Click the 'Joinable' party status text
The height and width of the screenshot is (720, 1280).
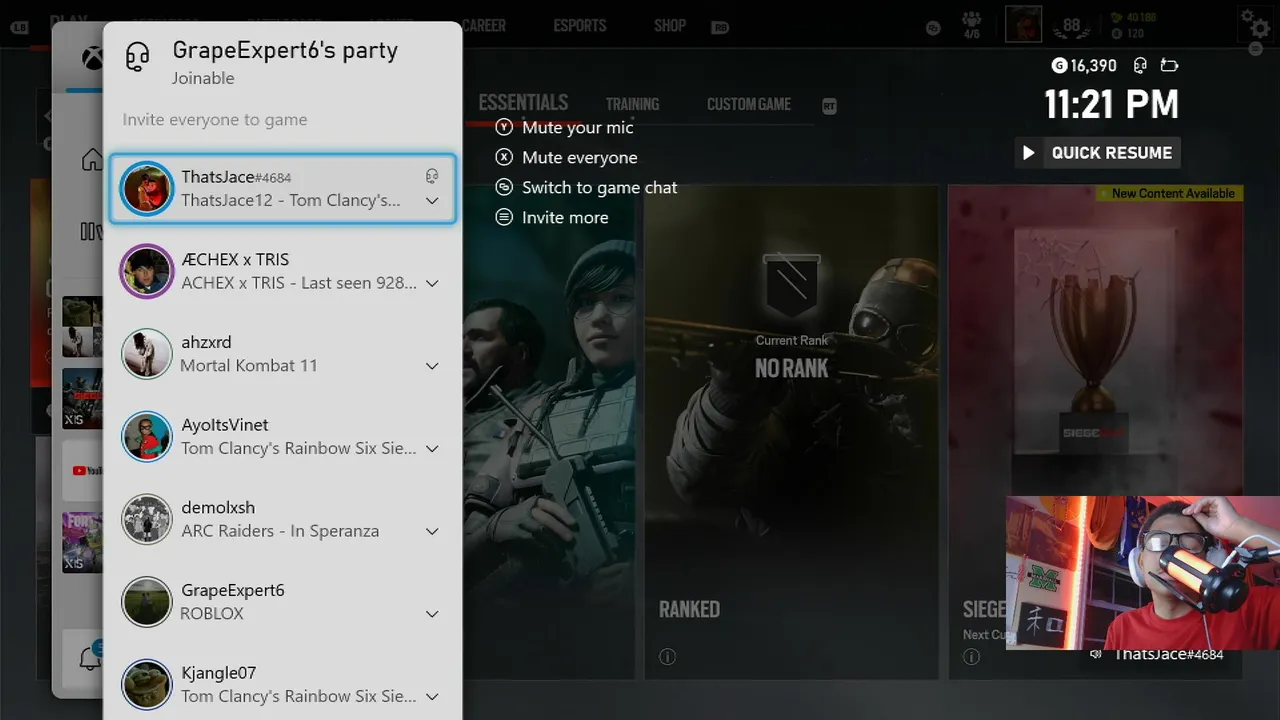(203, 78)
